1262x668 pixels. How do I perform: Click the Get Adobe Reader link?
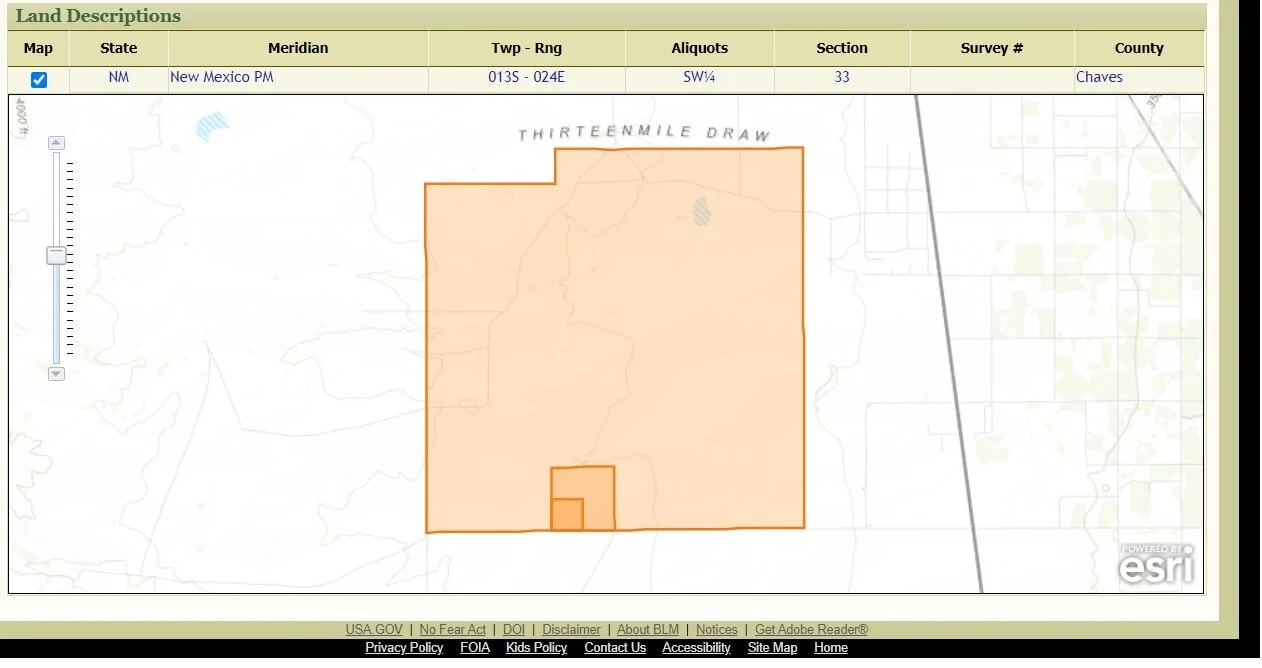point(811,629)
